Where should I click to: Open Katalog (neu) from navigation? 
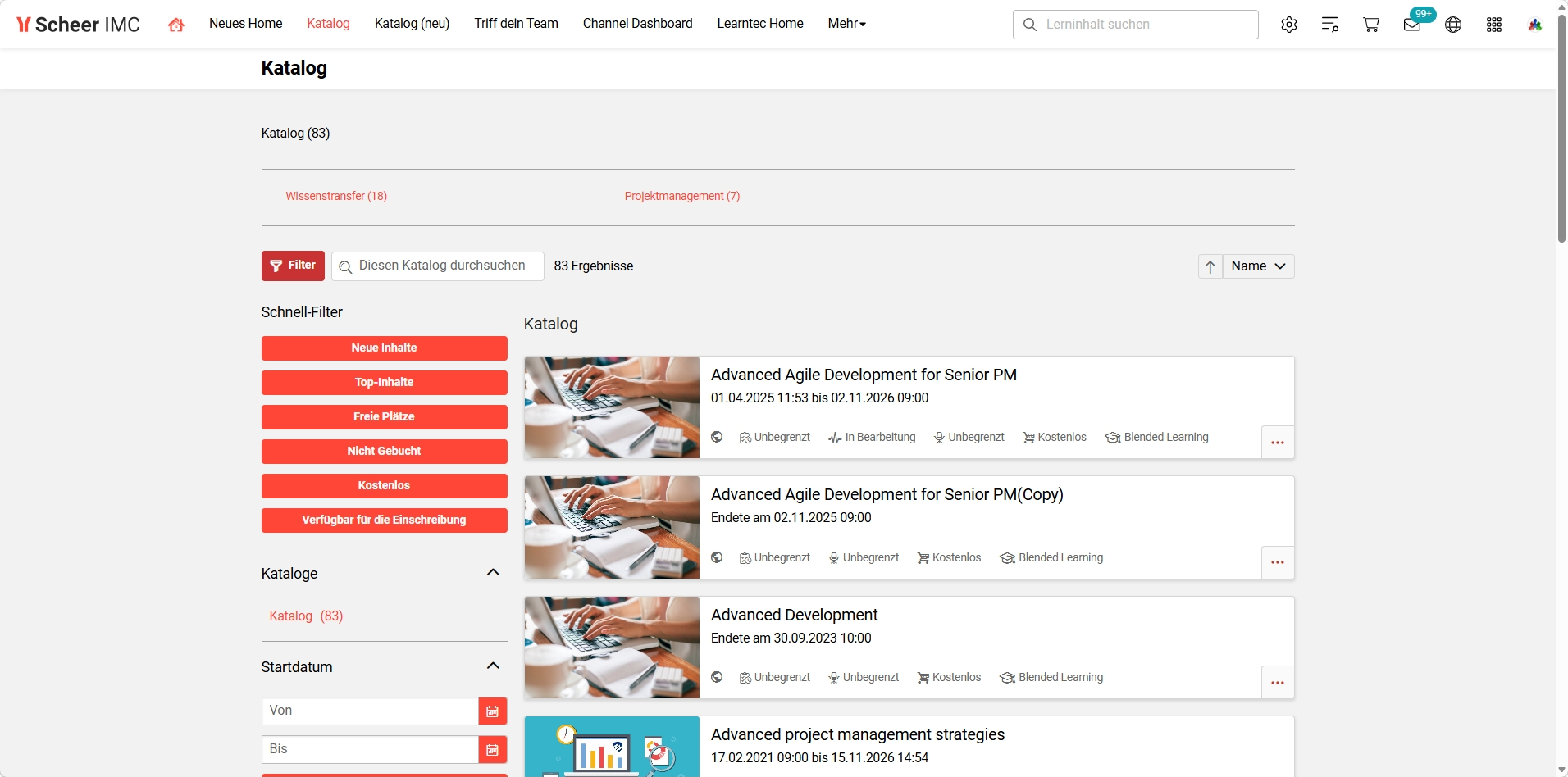click(x=412, y=24)
